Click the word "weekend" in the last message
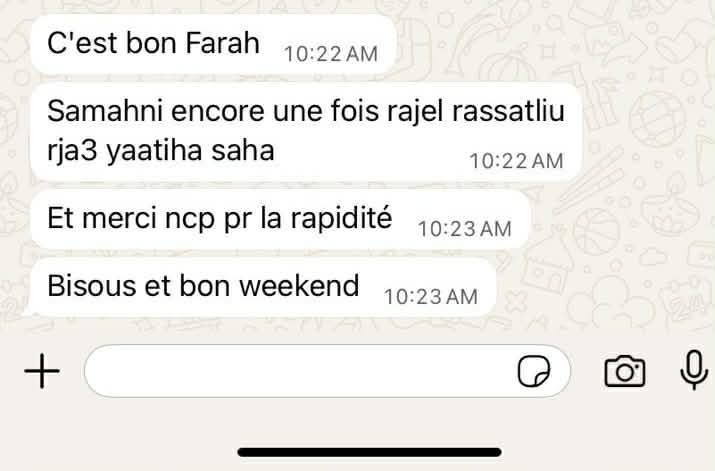This screenshot has height=471, width=715. coord(300,286)
